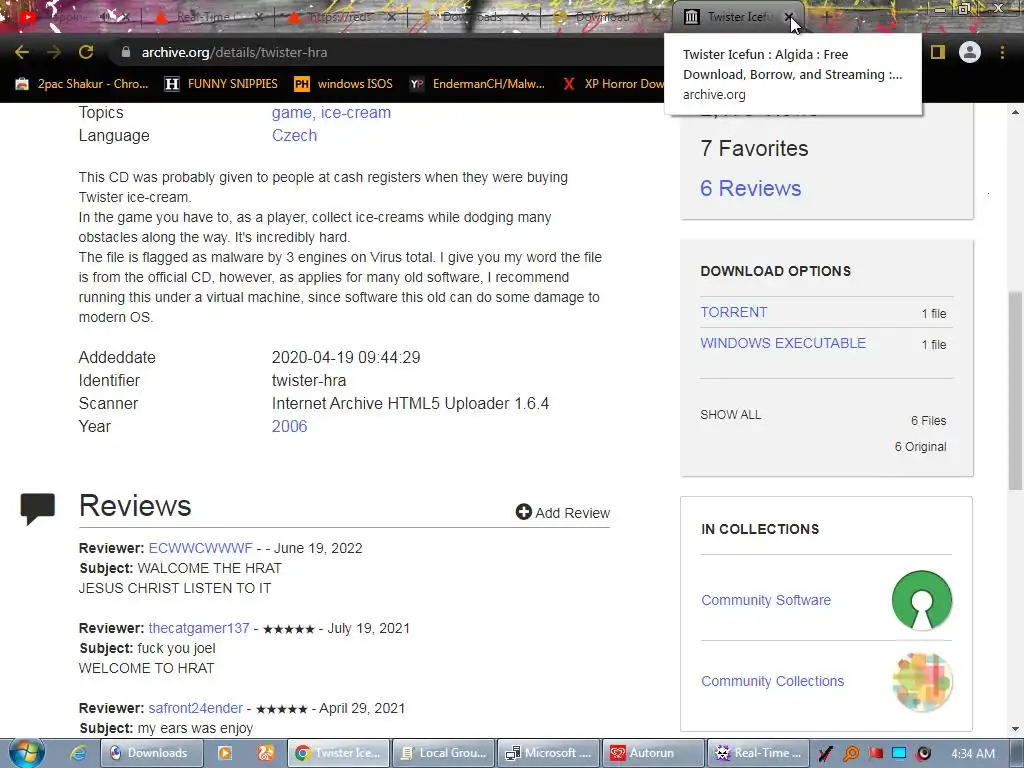Switch to Twister Ice... Chrome taskbar button
This screenshot has width=1024, height=768.
(338, 753)
